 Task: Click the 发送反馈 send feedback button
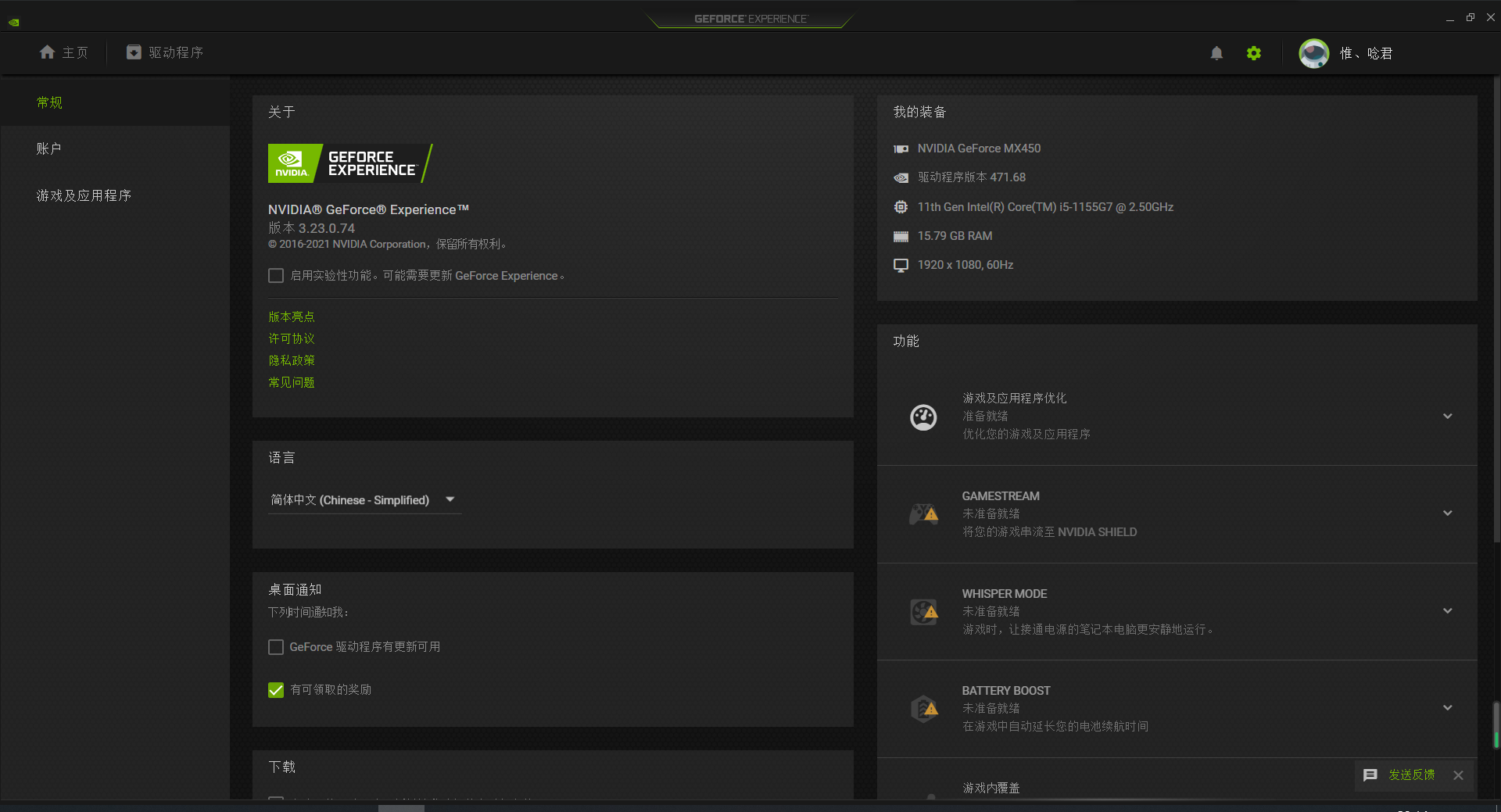tap(1411, 774)
